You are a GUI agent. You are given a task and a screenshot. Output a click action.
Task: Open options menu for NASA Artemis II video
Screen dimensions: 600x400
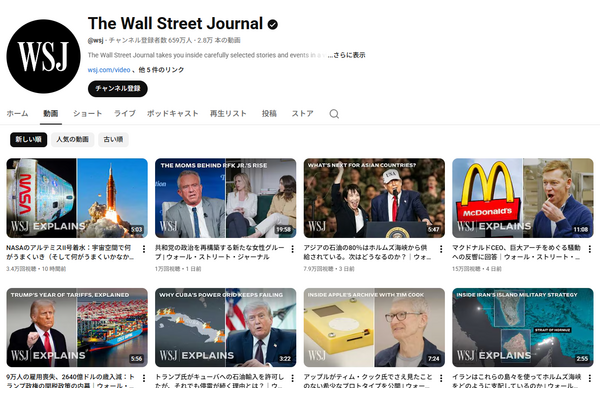click(144, 249)
